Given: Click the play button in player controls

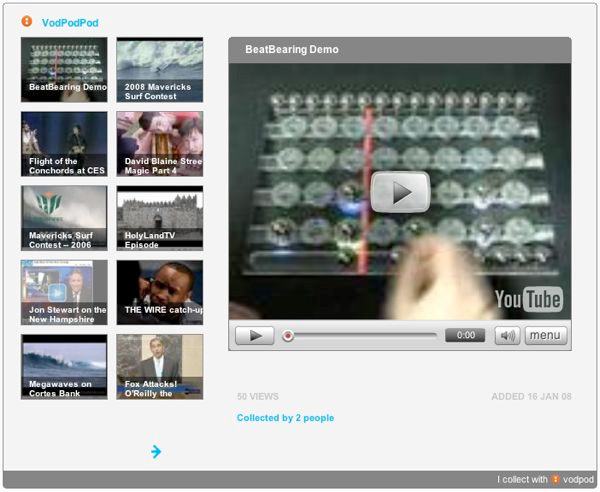Looking at the screenshot, I should point(255,336).
